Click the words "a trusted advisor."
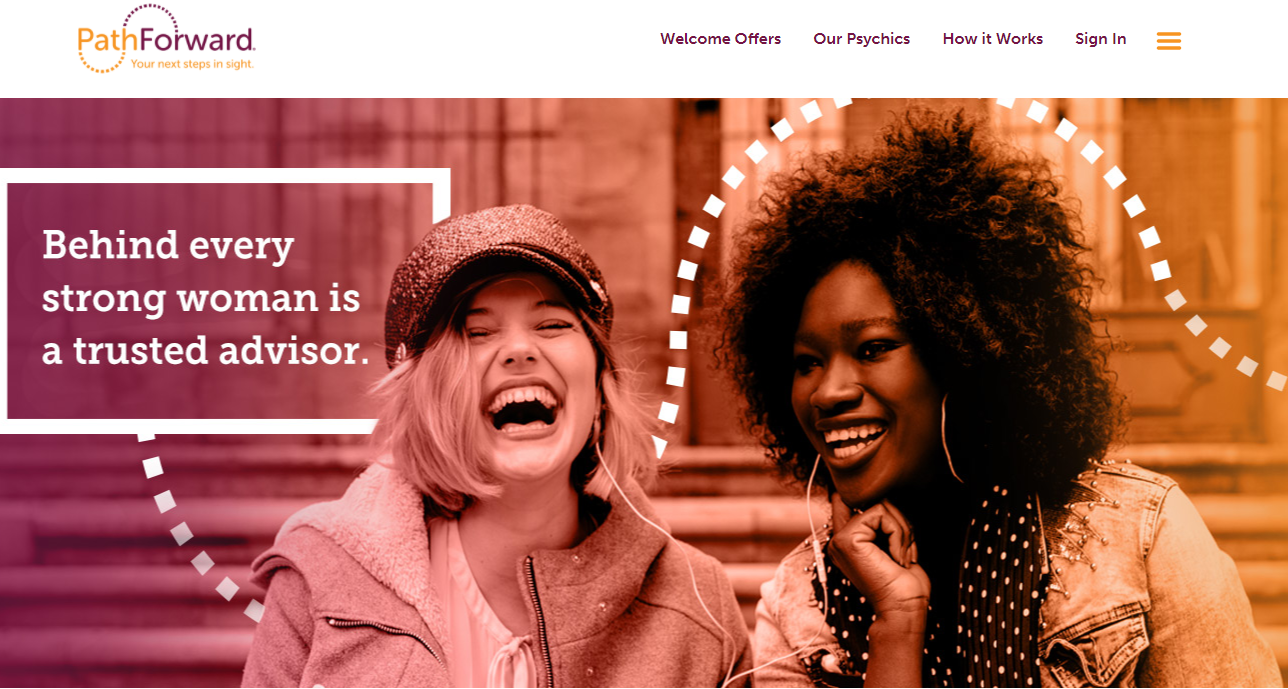 pos(205,351)
